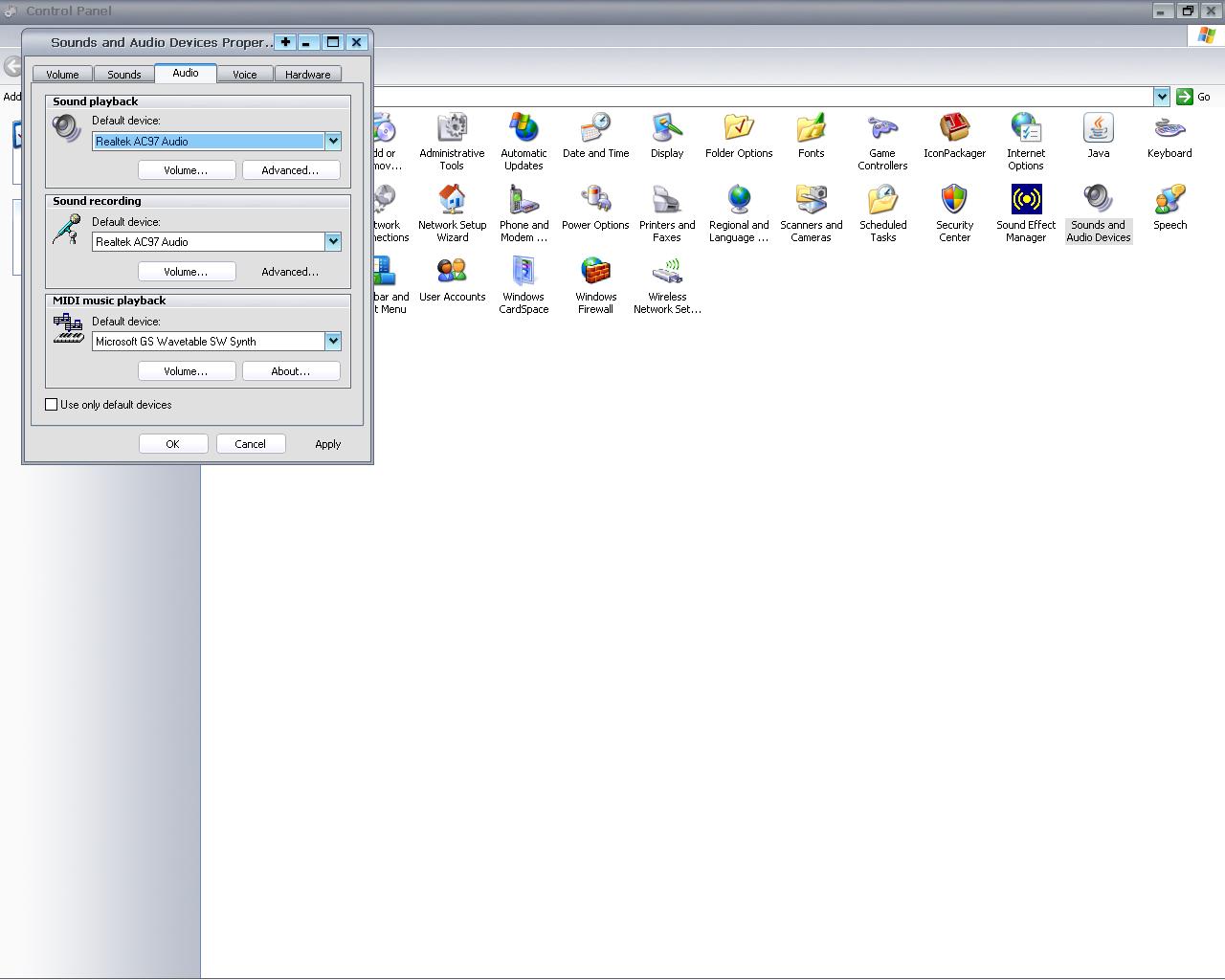Open Folder Options icon
This screenshot has height=980, width=1225.
(739, 135)
